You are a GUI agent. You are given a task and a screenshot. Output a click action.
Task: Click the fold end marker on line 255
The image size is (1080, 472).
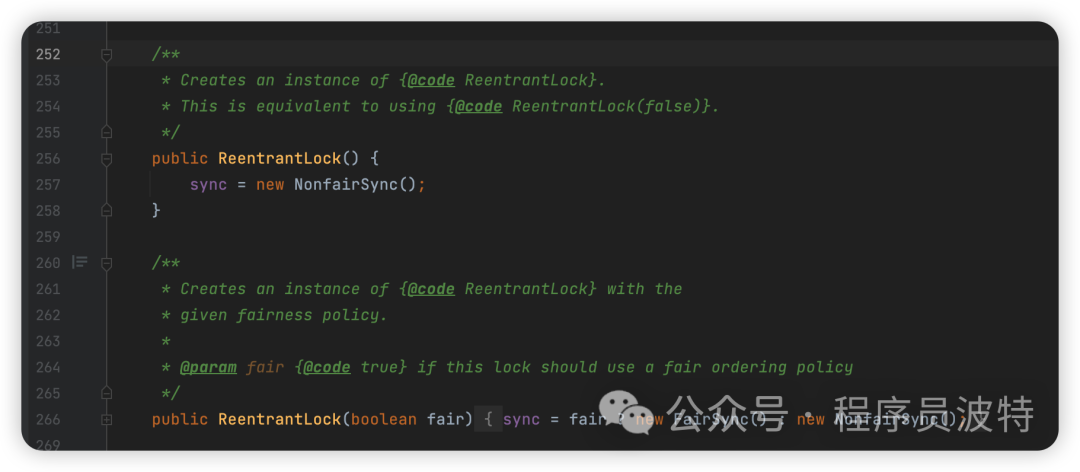coord(106,133)
